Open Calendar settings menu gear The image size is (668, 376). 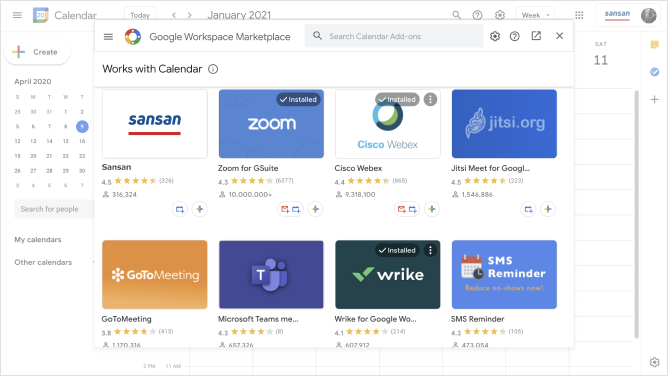500,15
